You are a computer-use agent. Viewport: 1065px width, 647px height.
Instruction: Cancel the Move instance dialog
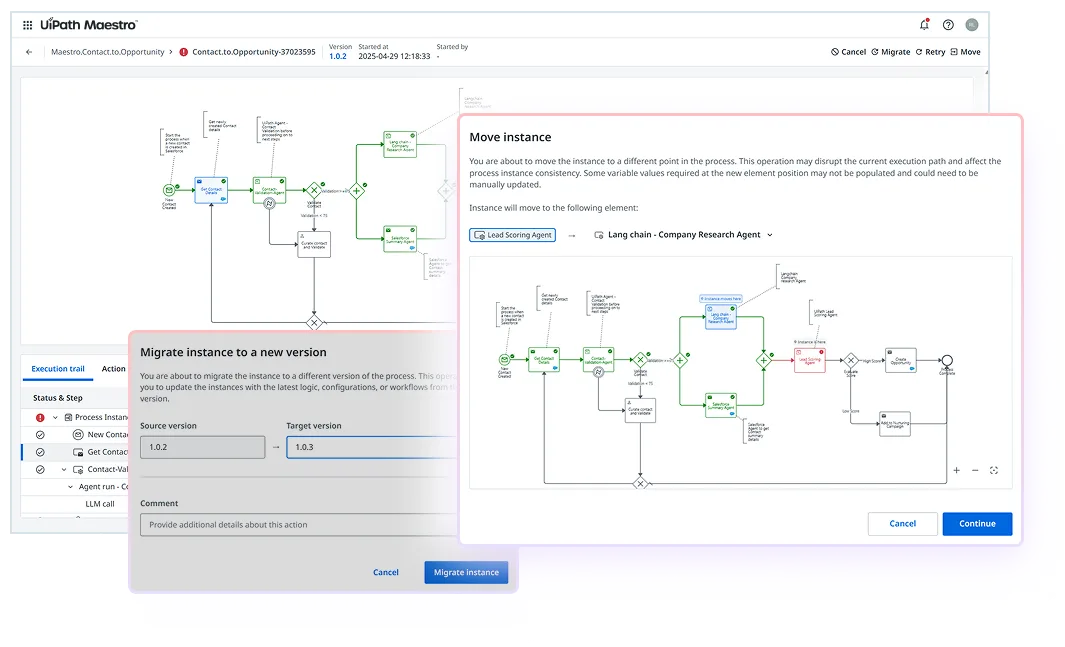903,523
